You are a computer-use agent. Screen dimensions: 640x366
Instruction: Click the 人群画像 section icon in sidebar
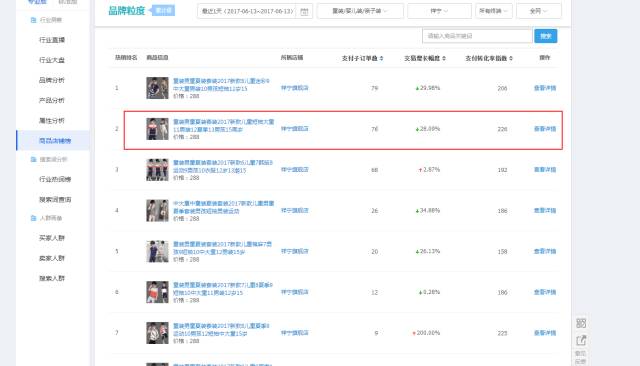coord(33,218)
